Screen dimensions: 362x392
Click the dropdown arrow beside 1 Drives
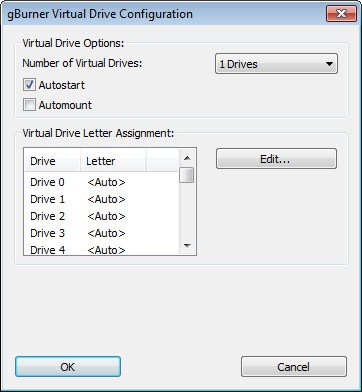pyautogui.click(x=329, y=64)
